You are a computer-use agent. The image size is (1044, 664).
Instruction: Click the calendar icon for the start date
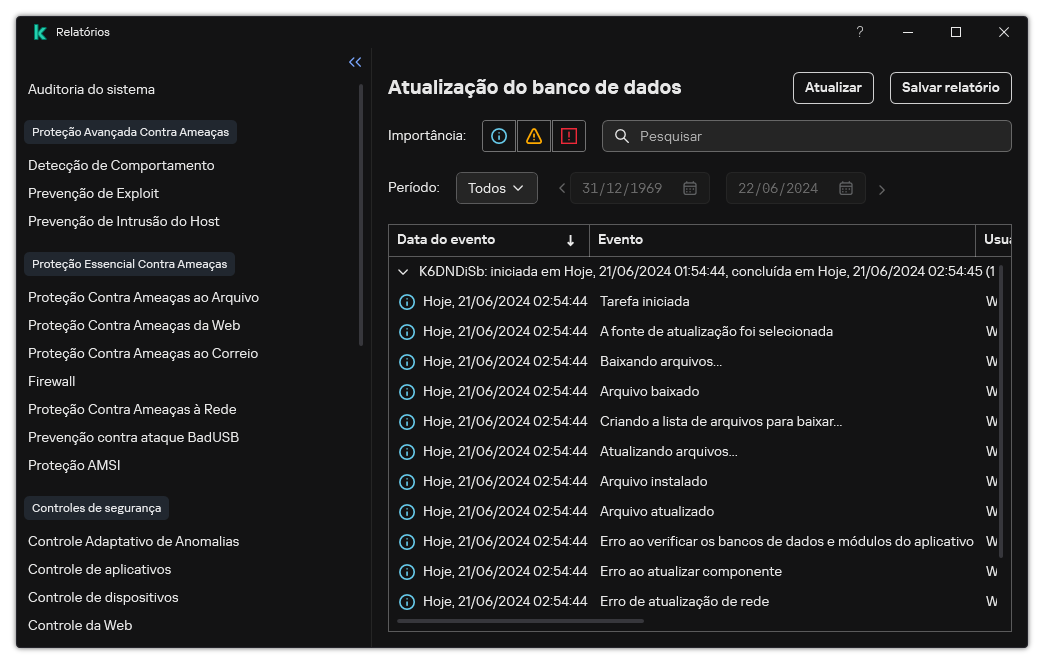[689, 188]
